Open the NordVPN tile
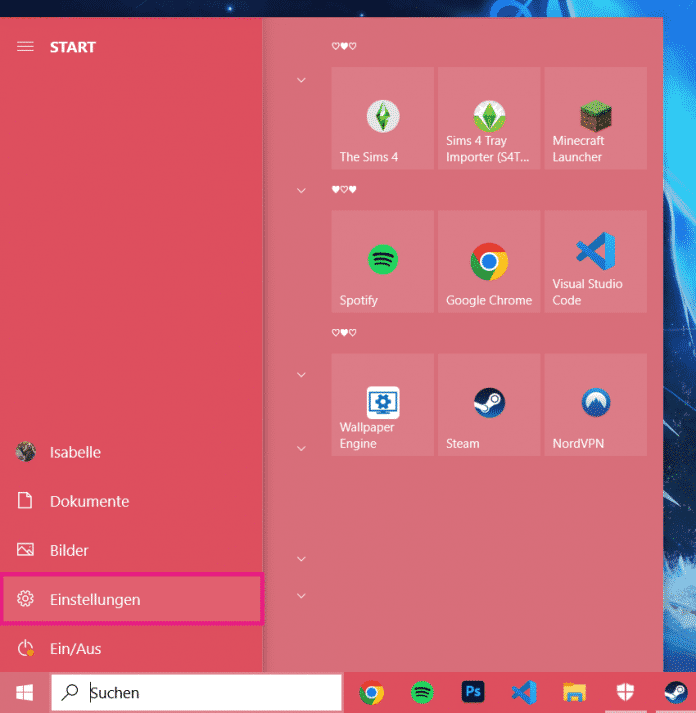This screenshot has height=713, width=696. [x=595, y=405]
